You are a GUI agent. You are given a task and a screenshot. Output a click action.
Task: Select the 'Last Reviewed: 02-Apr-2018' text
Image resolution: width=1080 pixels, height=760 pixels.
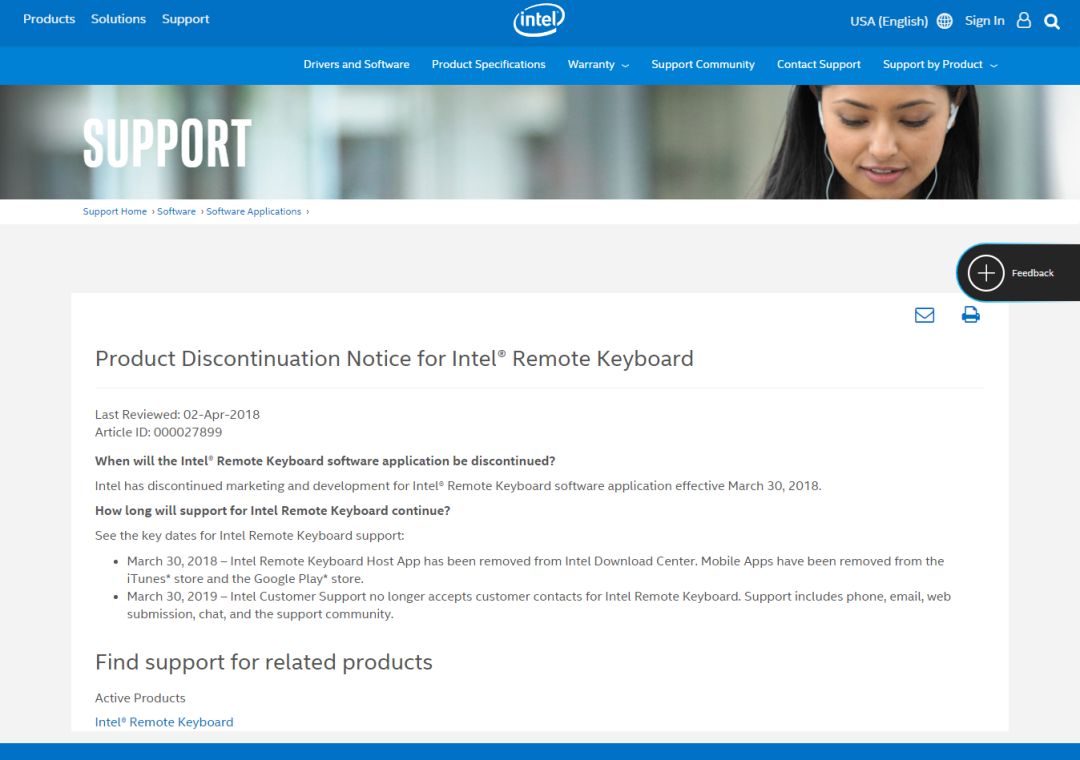[177, 414]
